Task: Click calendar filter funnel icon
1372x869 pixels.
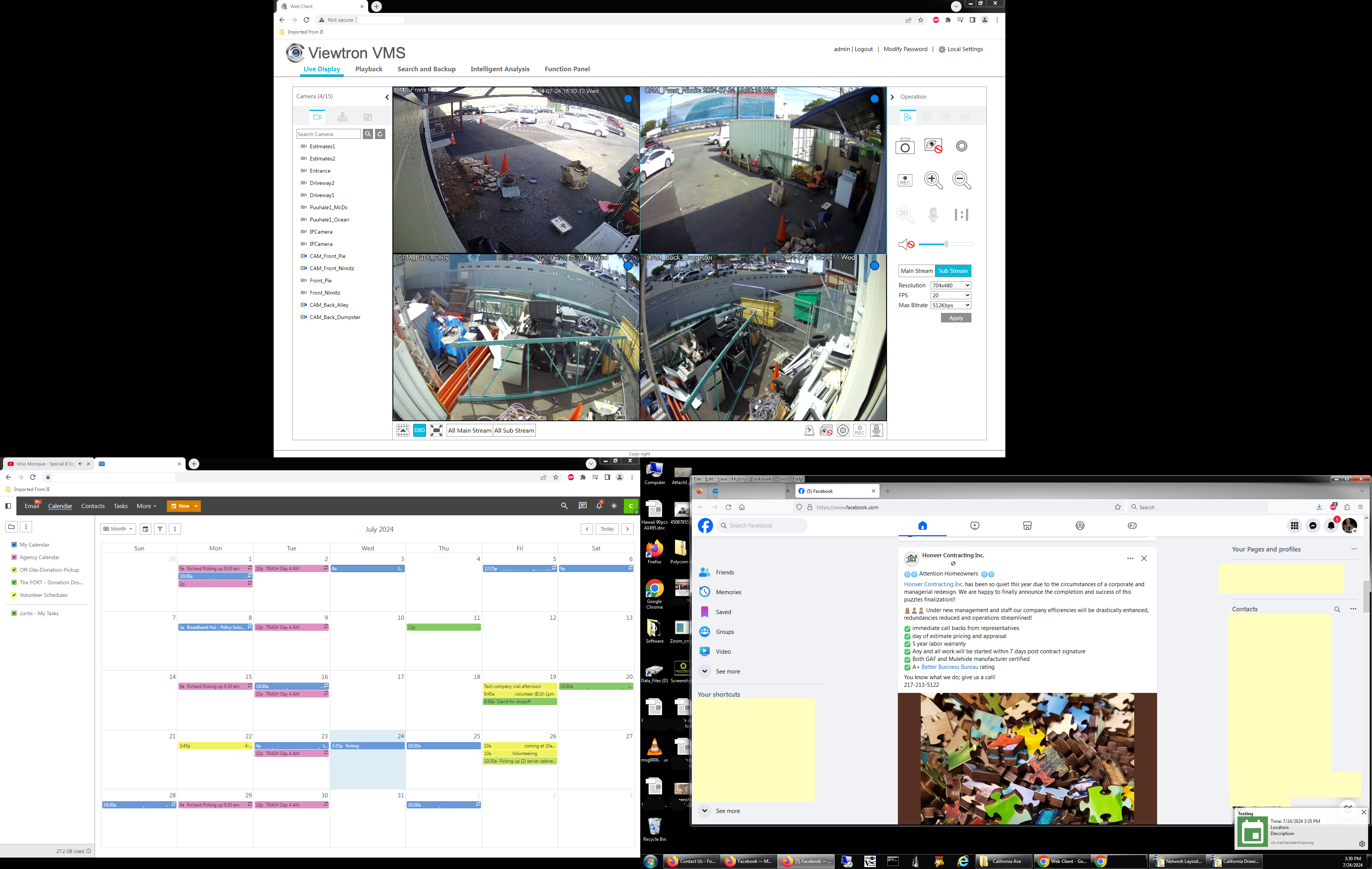Action: (x=160, y=529)
